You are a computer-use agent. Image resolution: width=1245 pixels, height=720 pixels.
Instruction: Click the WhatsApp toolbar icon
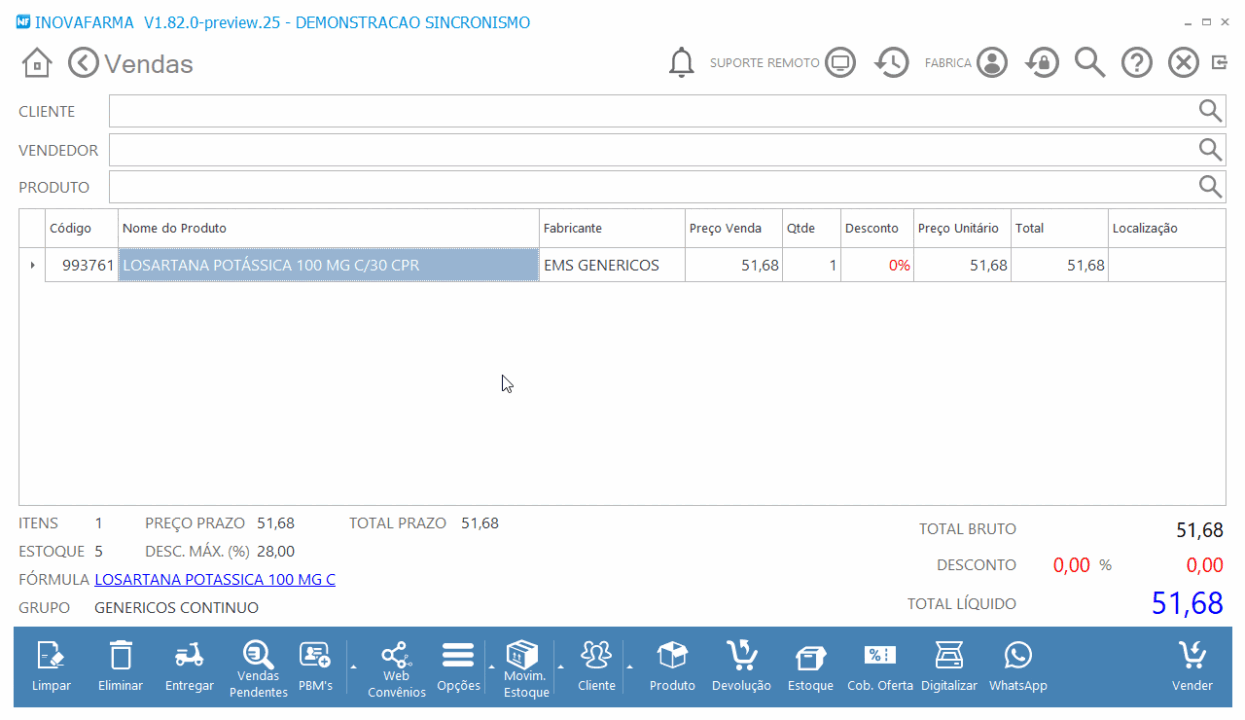click(x=1018, y=667)
